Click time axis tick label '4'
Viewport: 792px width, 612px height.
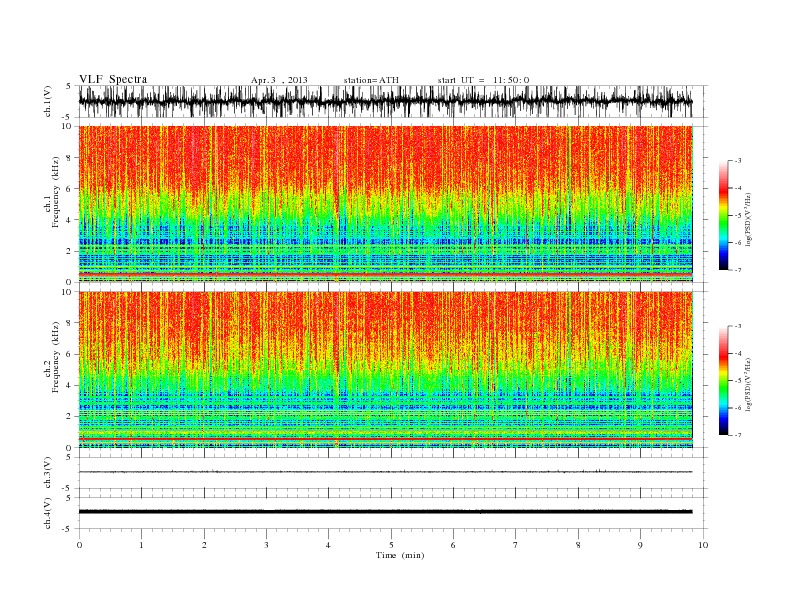click(x=328, y=545)
